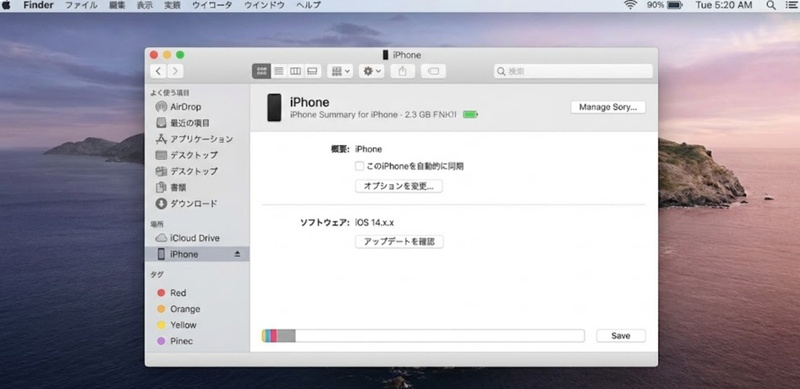Eject the iPhone from the sidebar
Viewport: 800px width, 389px height.
tap(237, 254)
